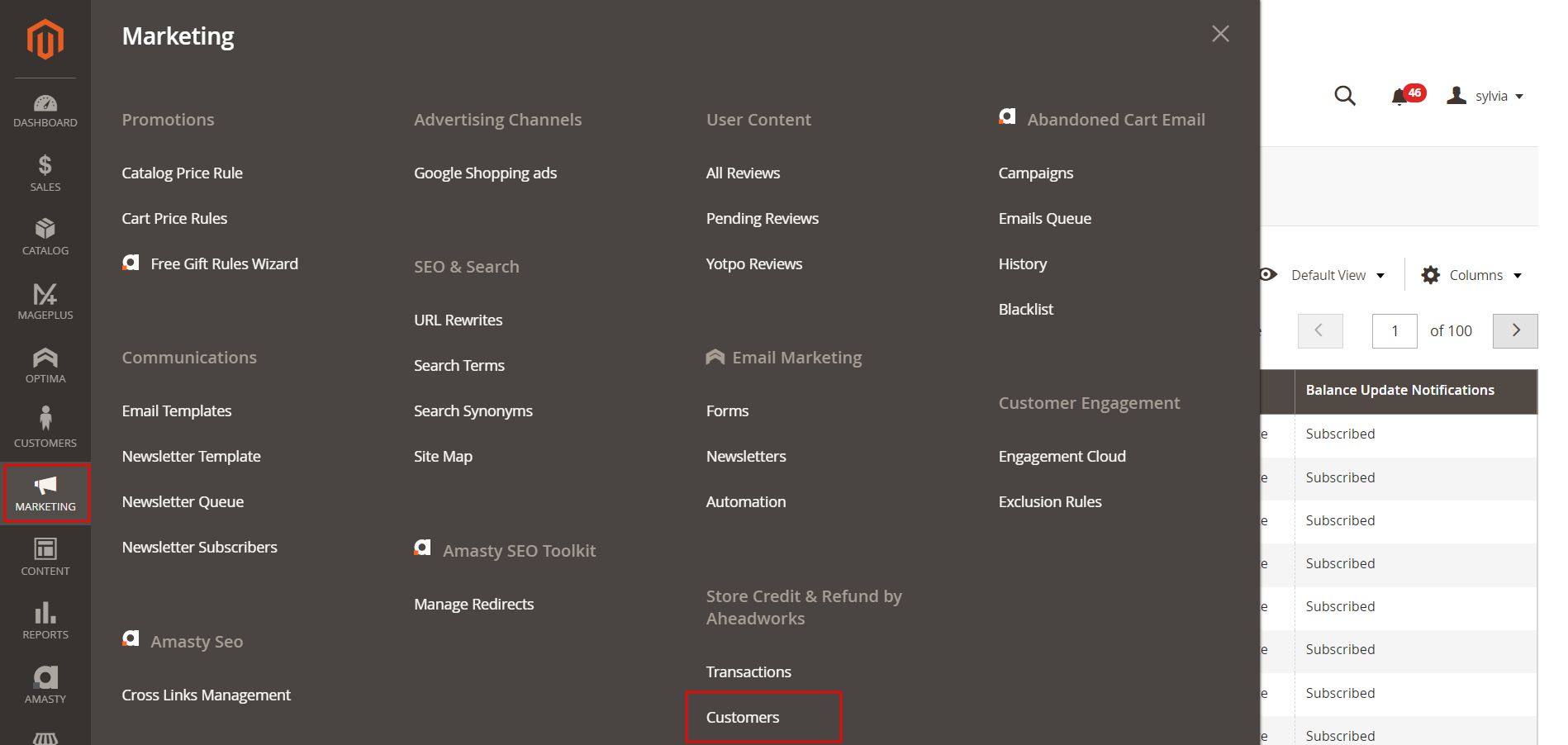Open Automation under Email Marketing
The image size is (1568, 745).
pyautogui.click(x=746, y=501)
